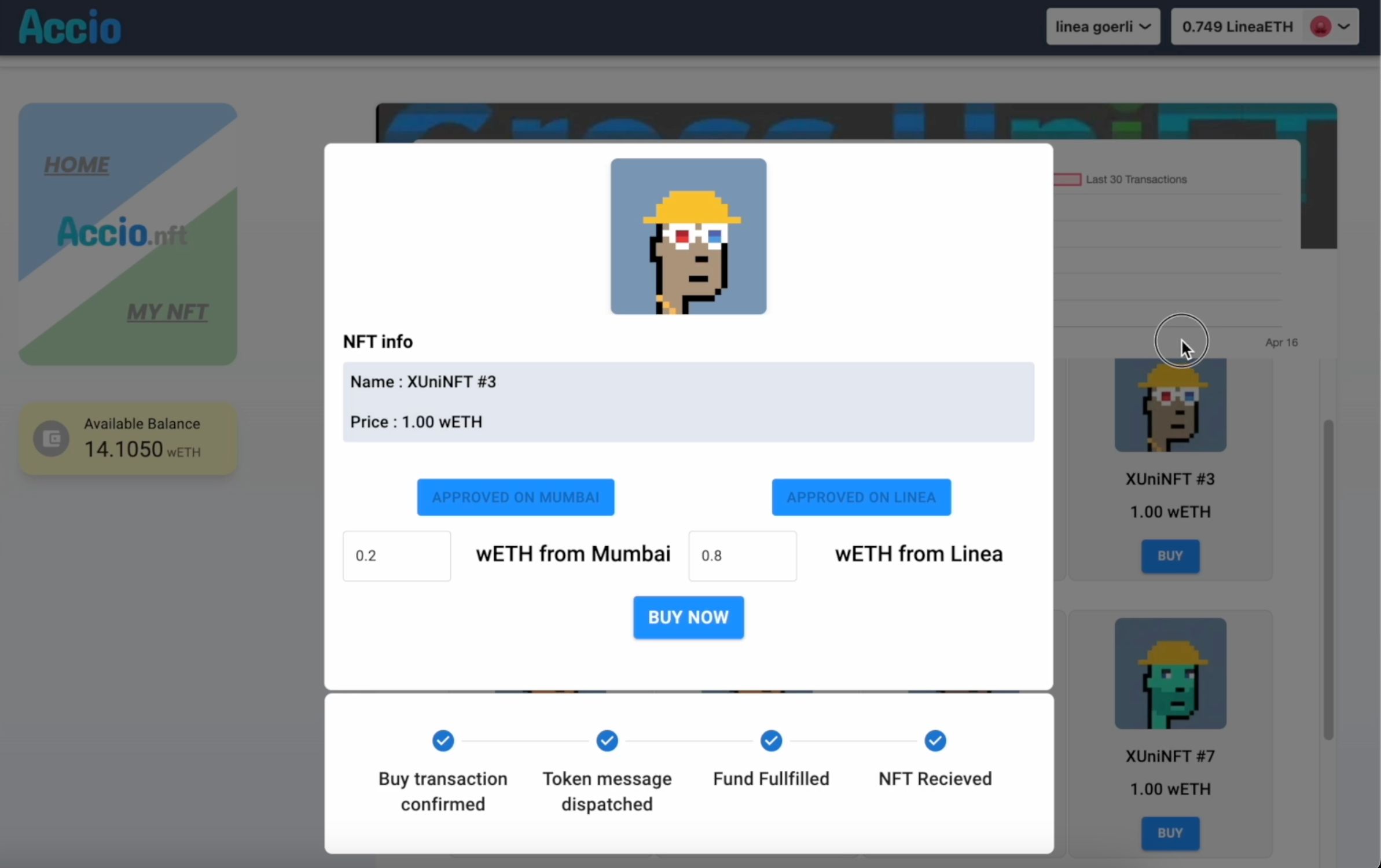Open the 0.749 LineaETH wallet dropdown
The width and height of the screenshot is (1381, 868).
tap(1265, 27)
